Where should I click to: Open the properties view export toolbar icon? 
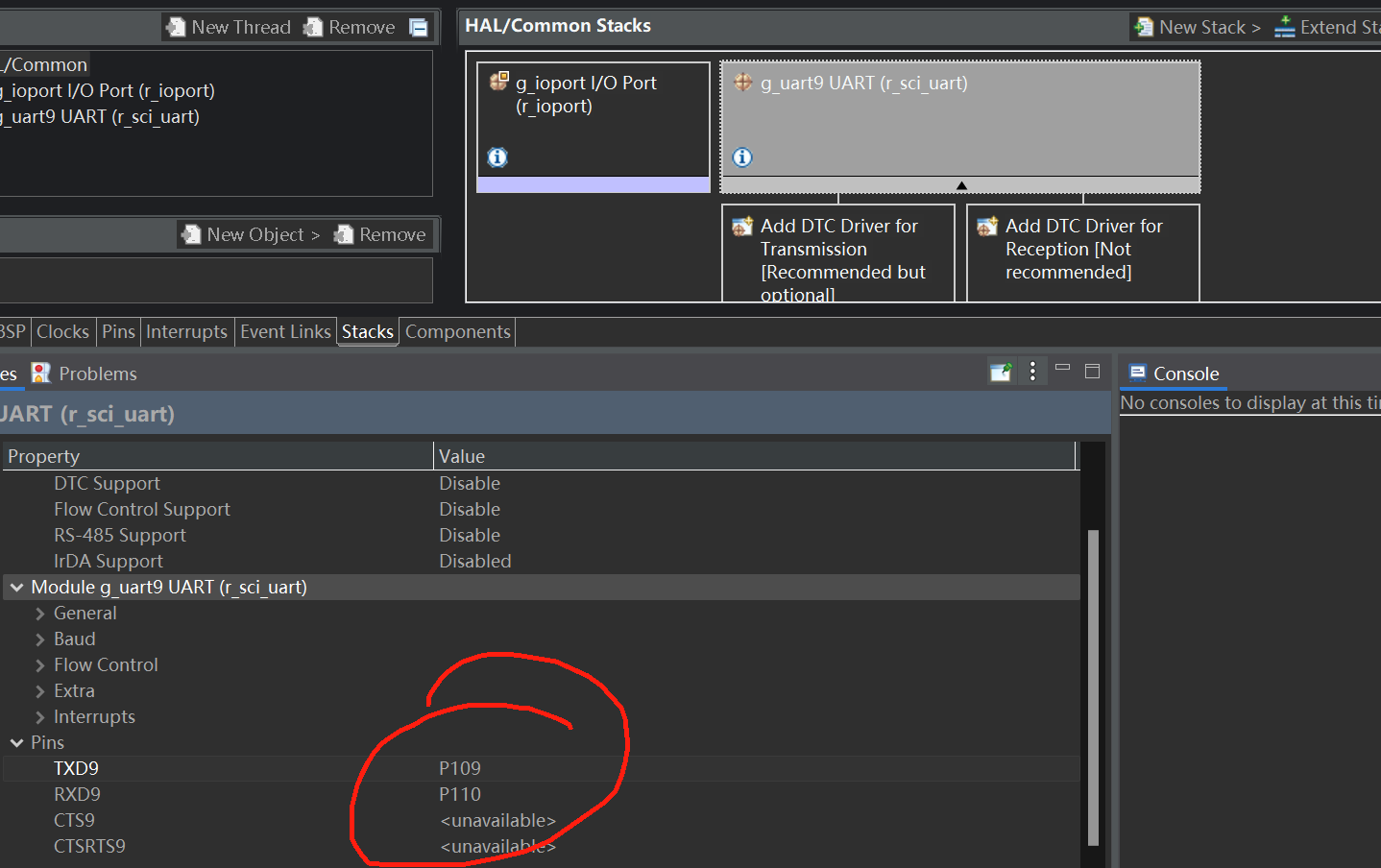coord(1001,372)
